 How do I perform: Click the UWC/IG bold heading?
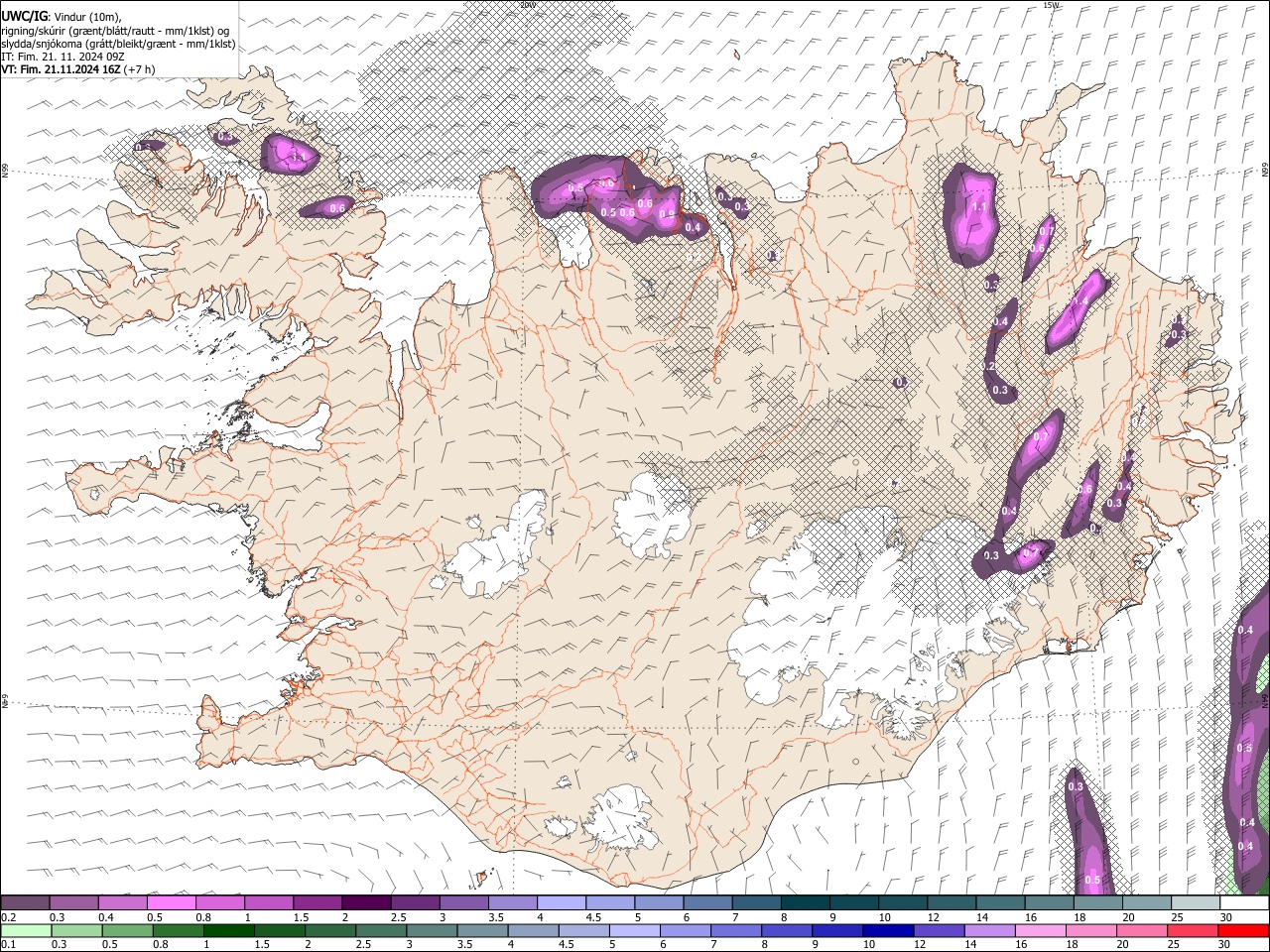23,16
